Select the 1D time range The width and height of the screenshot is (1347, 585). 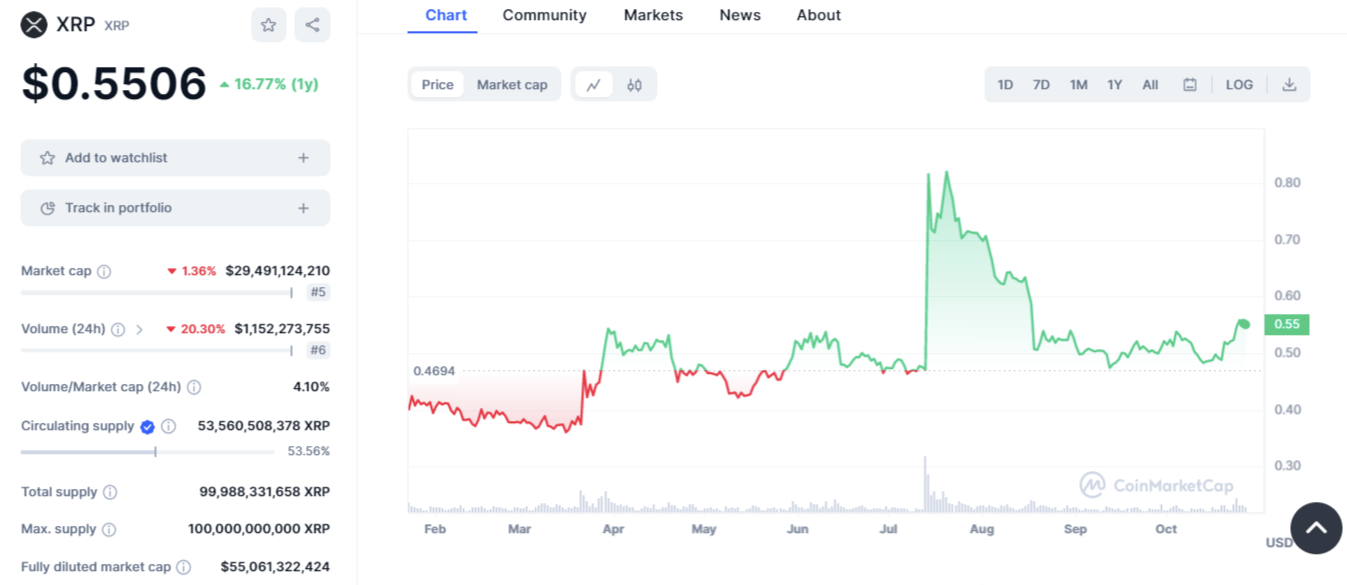coord(1005,85)
